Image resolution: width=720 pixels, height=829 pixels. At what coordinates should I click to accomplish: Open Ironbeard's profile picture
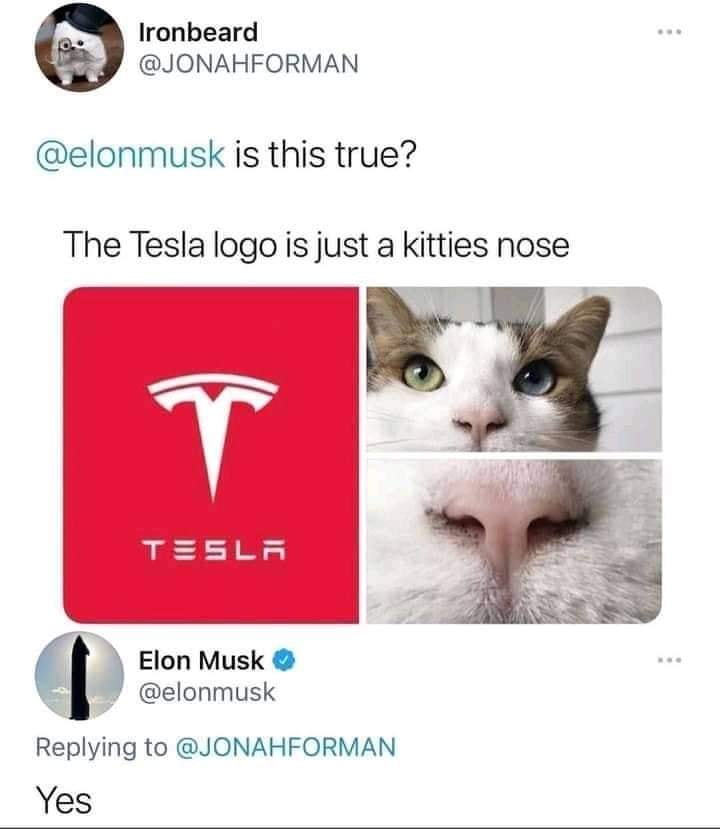pos(79,47)
